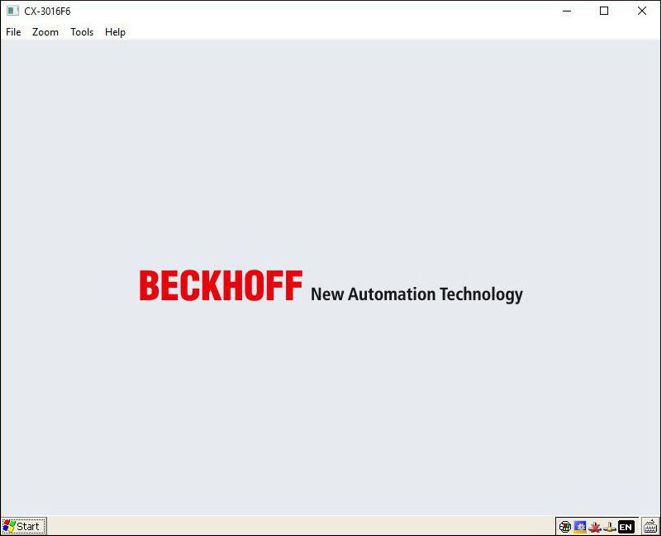This screenshot has height=536, width=661.
Task: Open the Zoom menu
Action: point(46,32)
